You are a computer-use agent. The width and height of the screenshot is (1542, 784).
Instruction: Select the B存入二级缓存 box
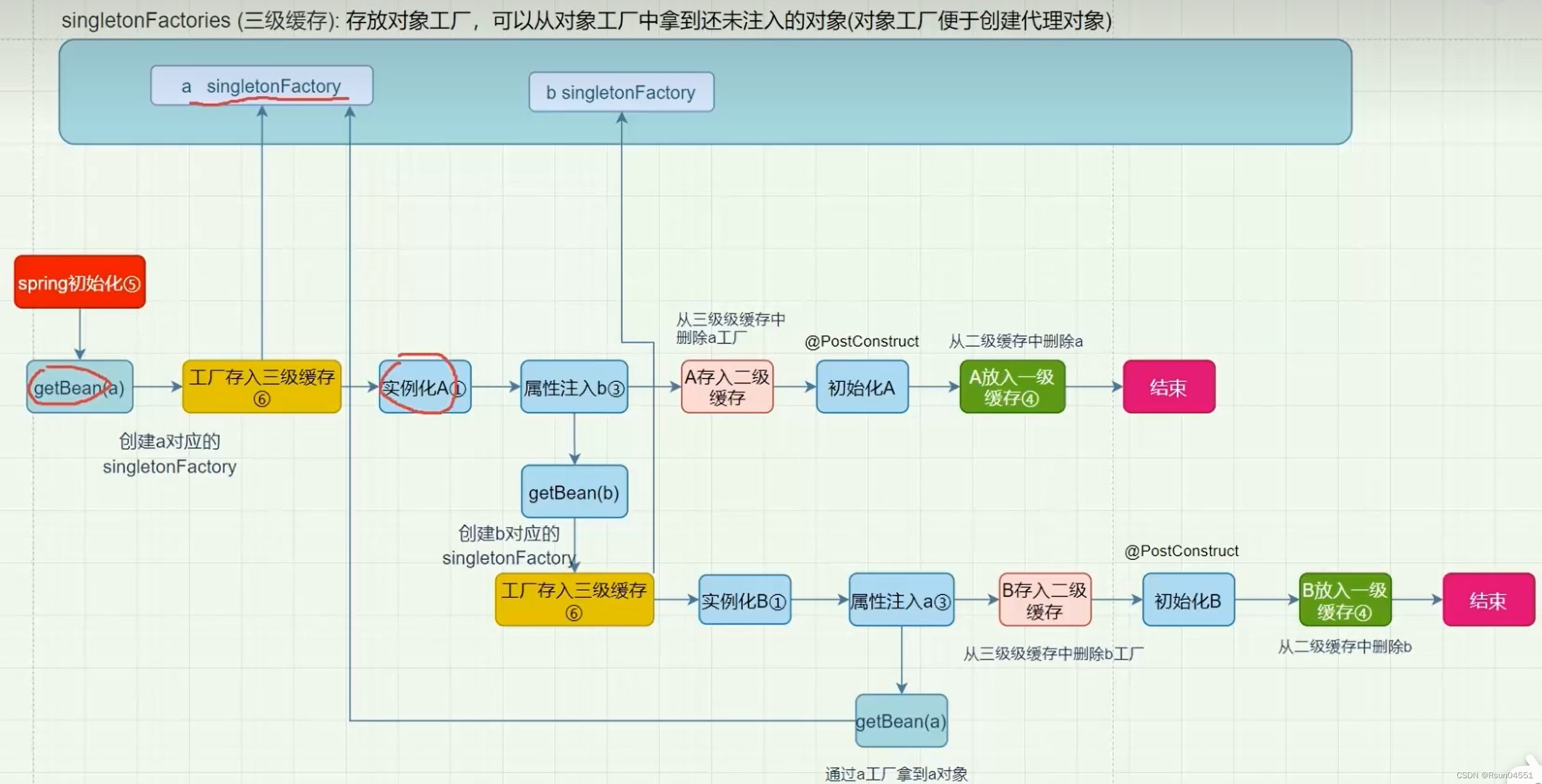click(x=1045, y=600)
